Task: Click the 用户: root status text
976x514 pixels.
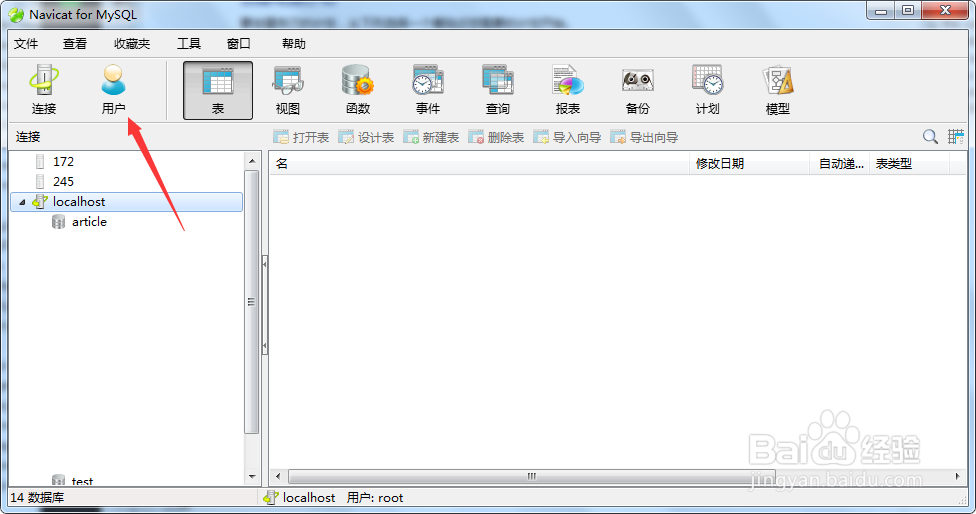Action: [375, 498]
